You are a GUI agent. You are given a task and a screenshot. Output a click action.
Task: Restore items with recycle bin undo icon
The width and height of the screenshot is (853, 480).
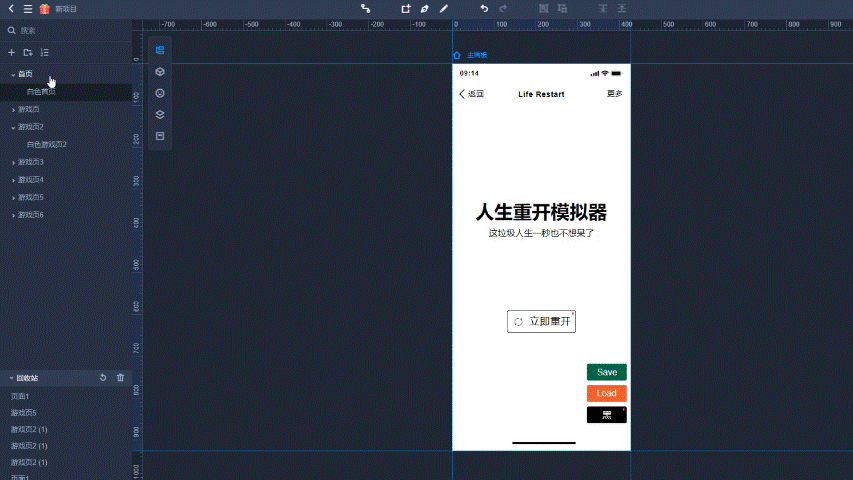pyautogui.click(x=103, y=378)
